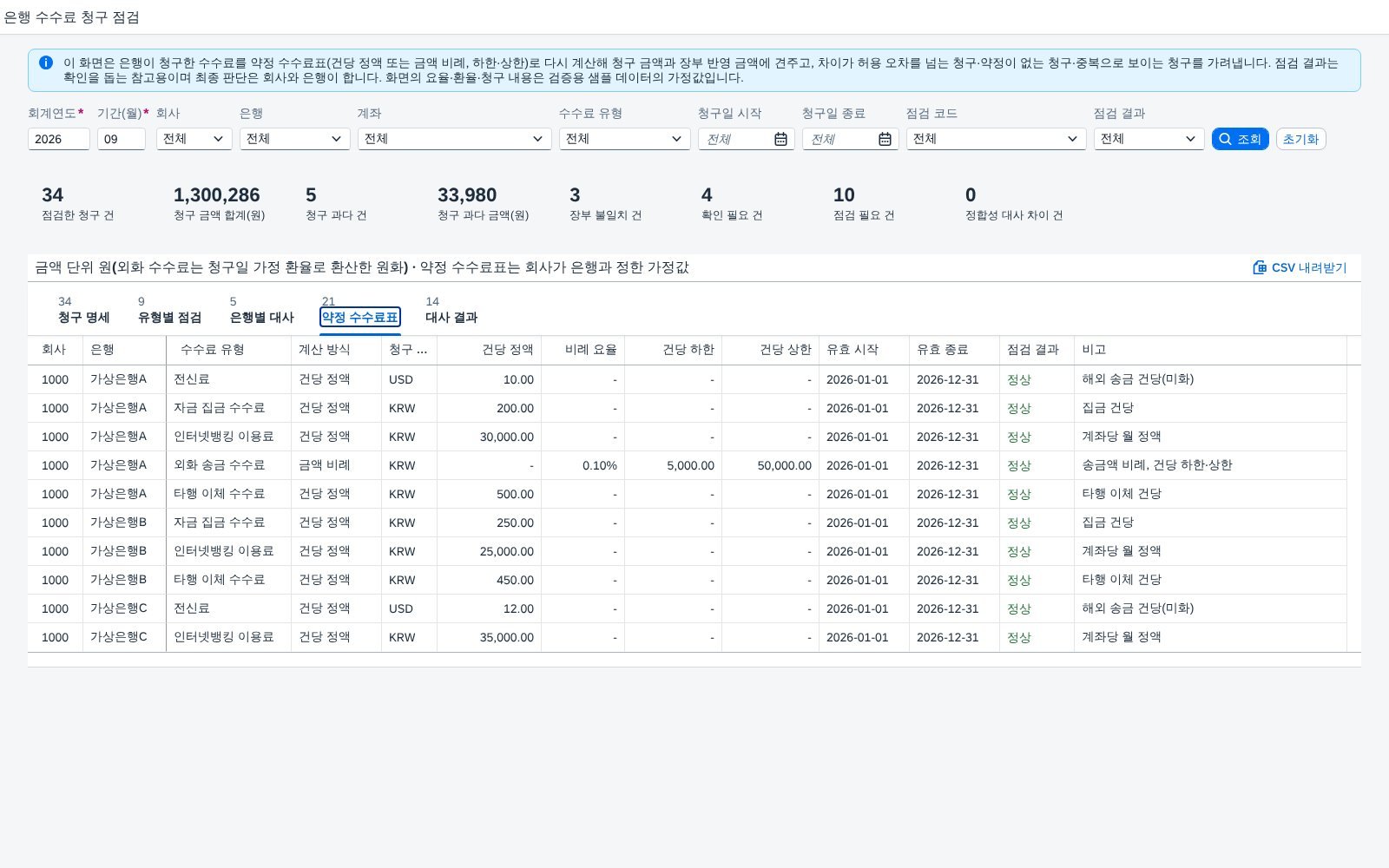Viewport: 1389px width, 868px height.
Task: Open the 계좌 combo box
Action: [455, 139]
